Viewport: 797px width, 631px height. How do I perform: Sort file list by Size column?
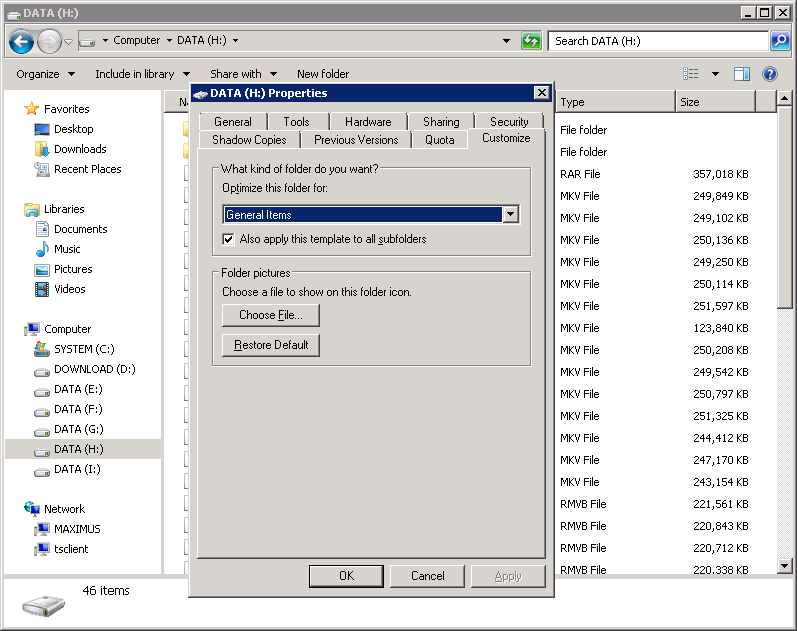[x=715, y=102]
